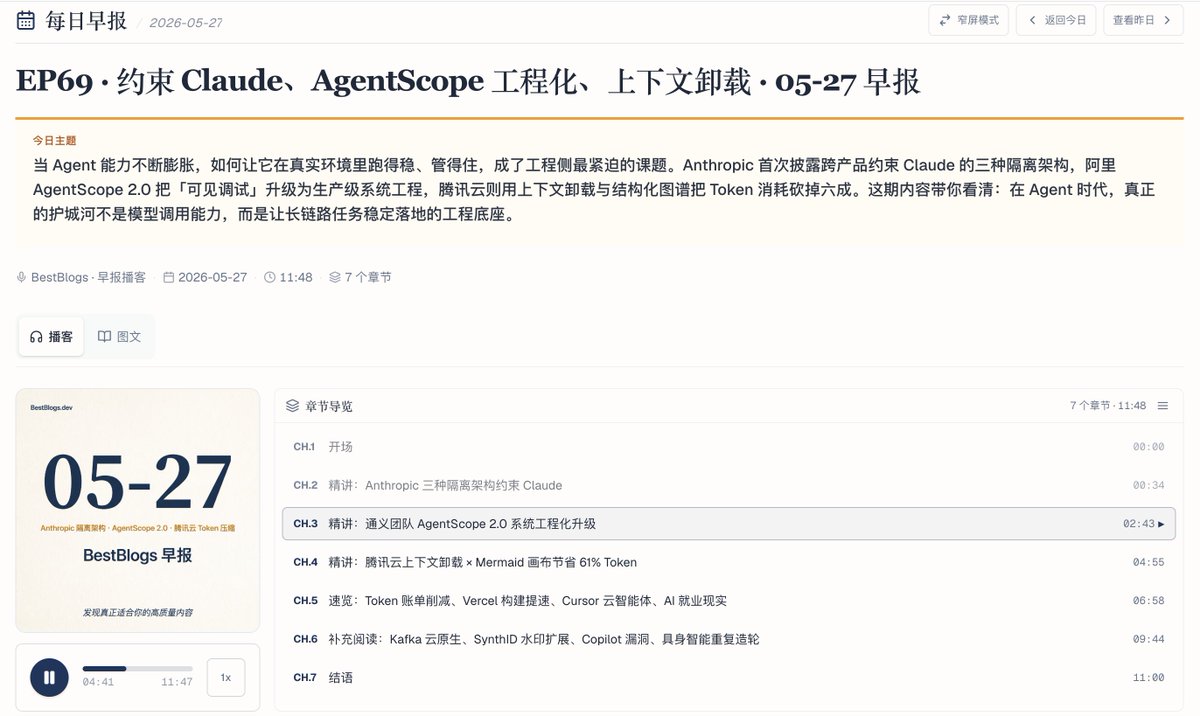Click timestamp 00:34 on CH.2 row

tap(1149, 486)
